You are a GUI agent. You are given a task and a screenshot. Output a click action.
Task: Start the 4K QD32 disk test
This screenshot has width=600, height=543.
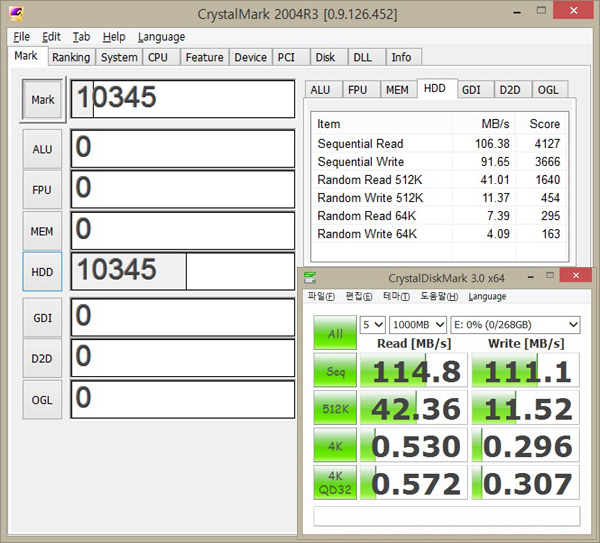tap(334, 483)
